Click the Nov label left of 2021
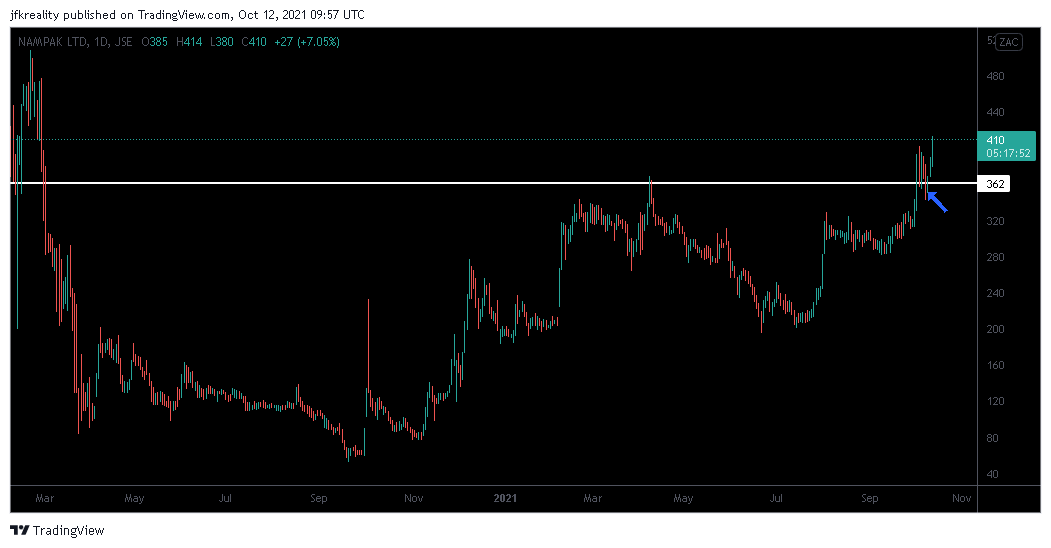The image size is (1051, 548). click(414, 498)
